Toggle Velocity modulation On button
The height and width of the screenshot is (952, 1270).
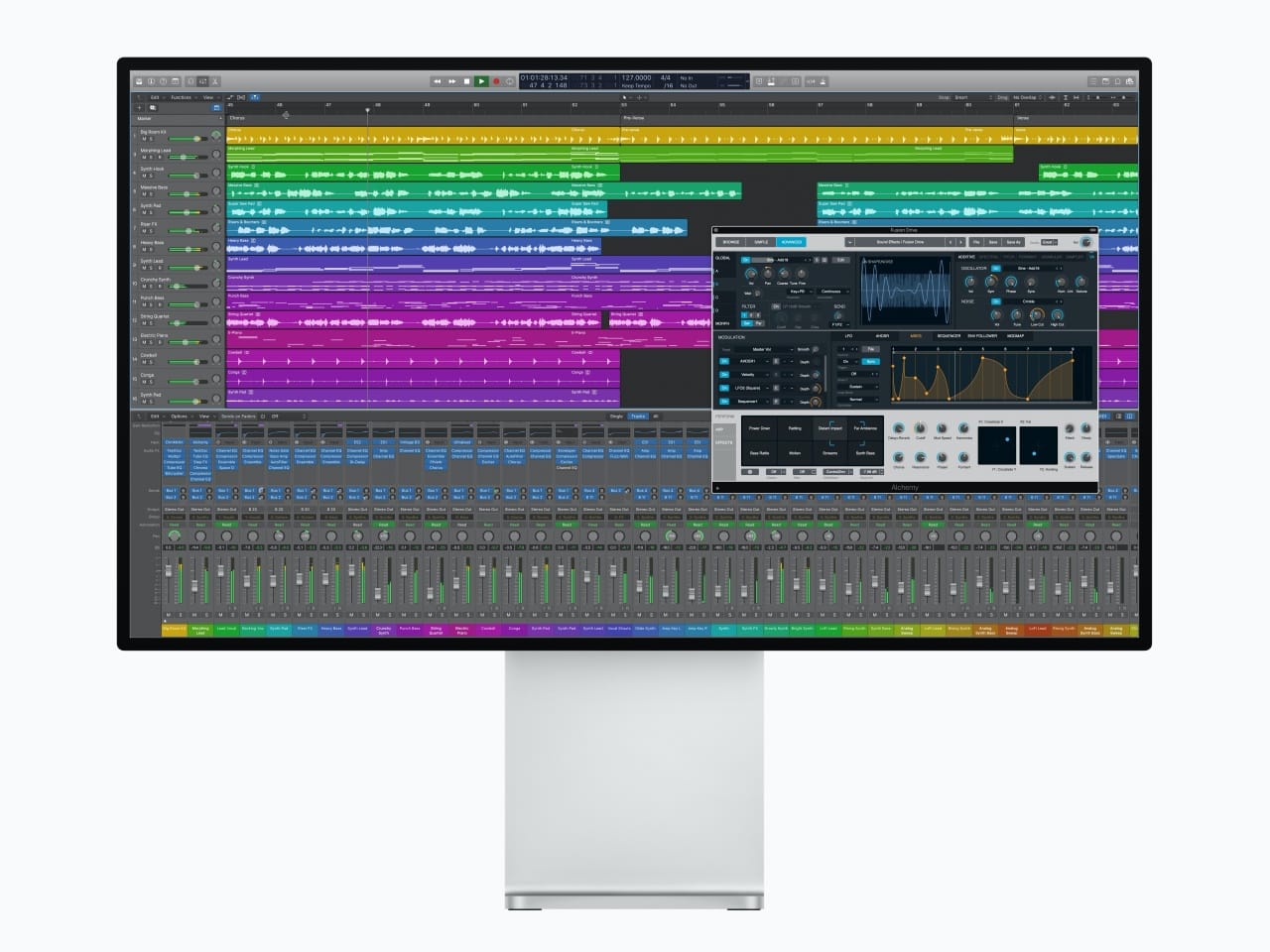point(724,375)
